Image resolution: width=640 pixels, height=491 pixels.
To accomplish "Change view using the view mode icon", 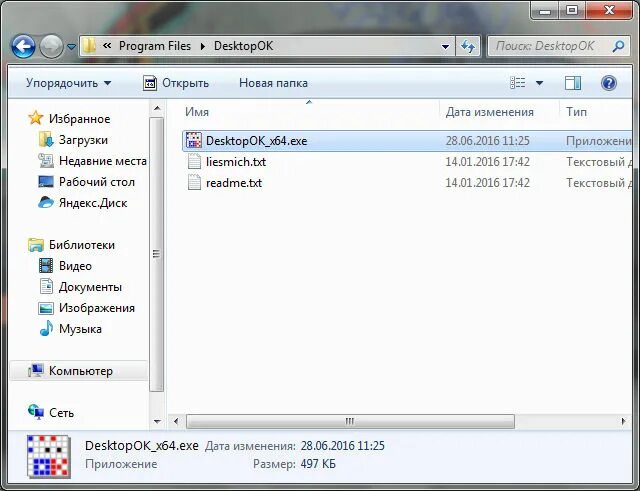I will (518, 83).
